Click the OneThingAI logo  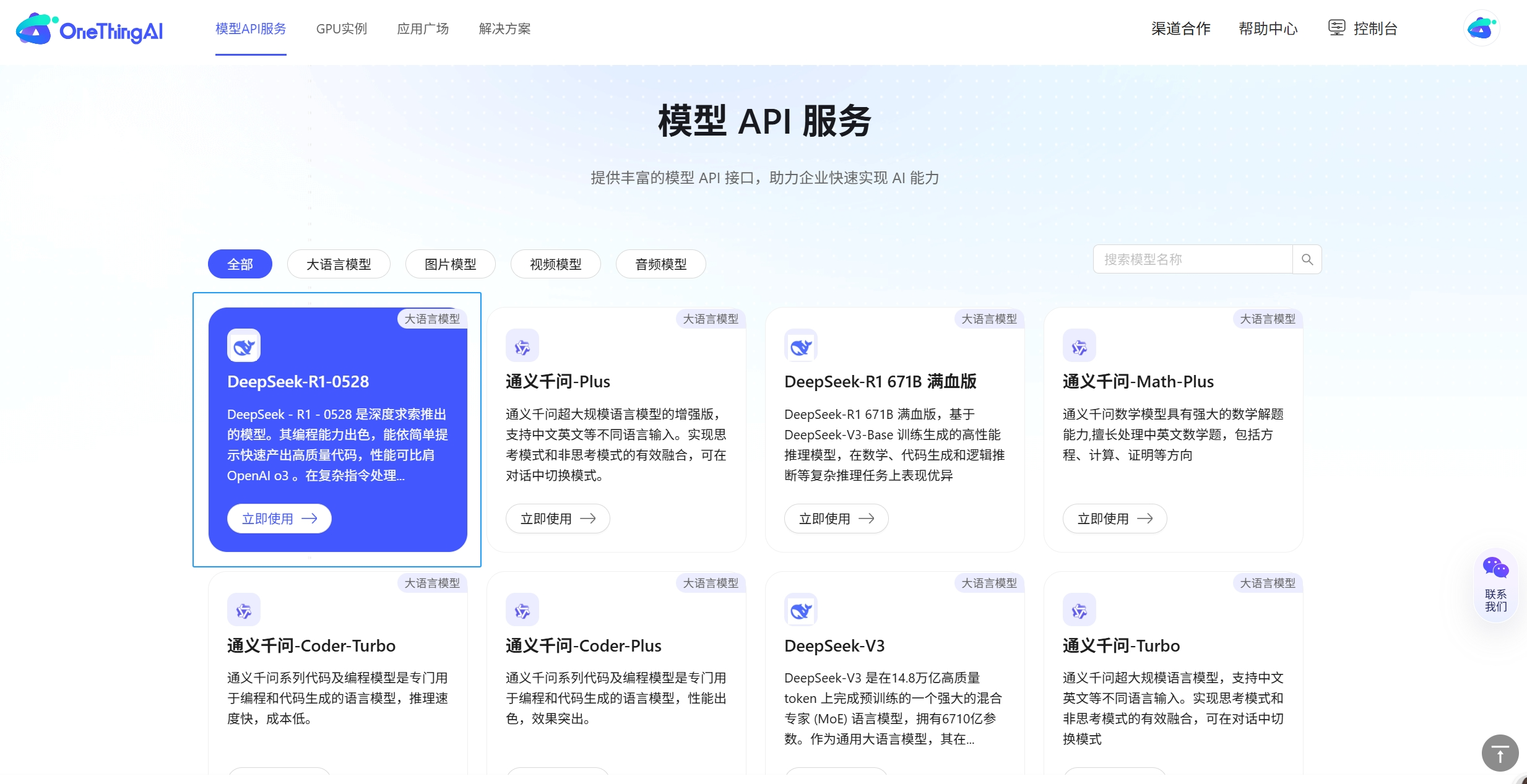click(89, 28)
